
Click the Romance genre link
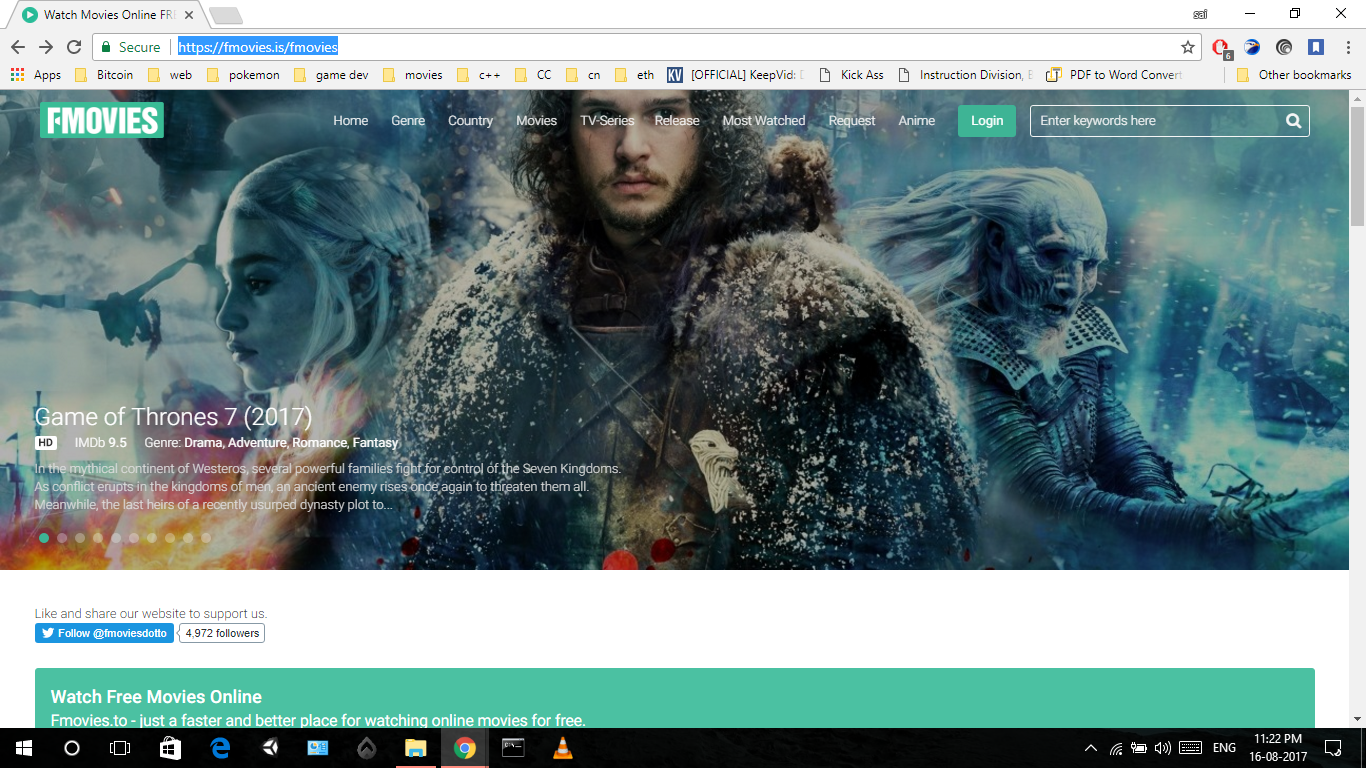click(320, 443)
